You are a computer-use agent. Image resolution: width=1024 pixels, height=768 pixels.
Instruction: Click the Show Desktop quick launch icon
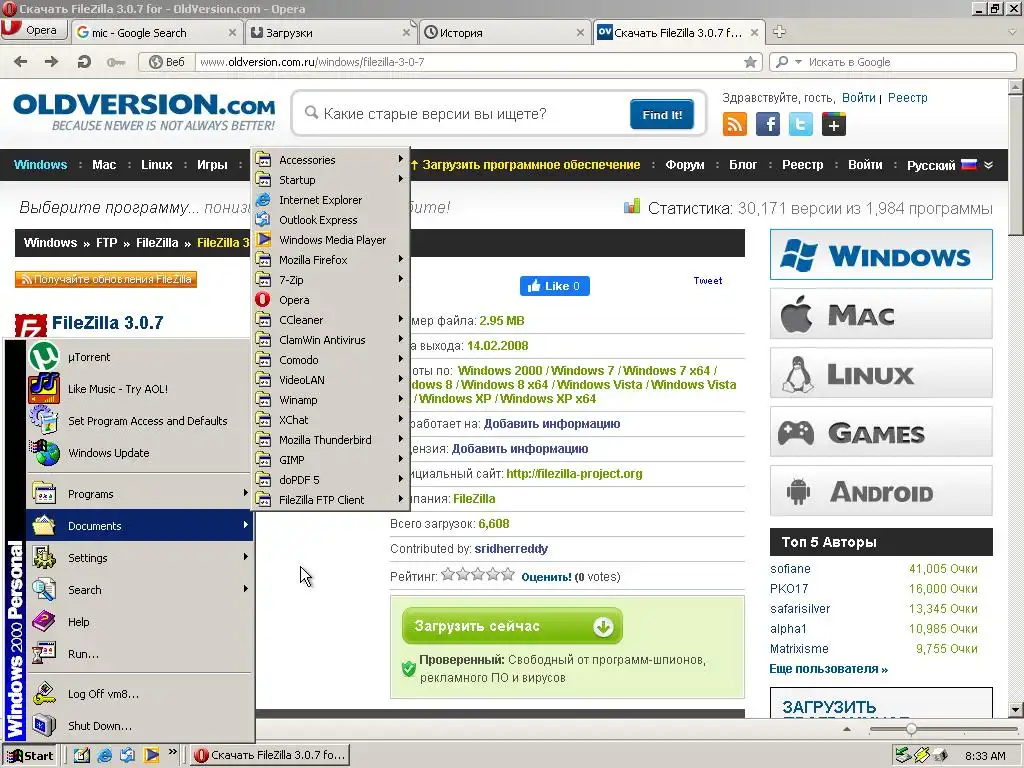(x=81, y=755)
